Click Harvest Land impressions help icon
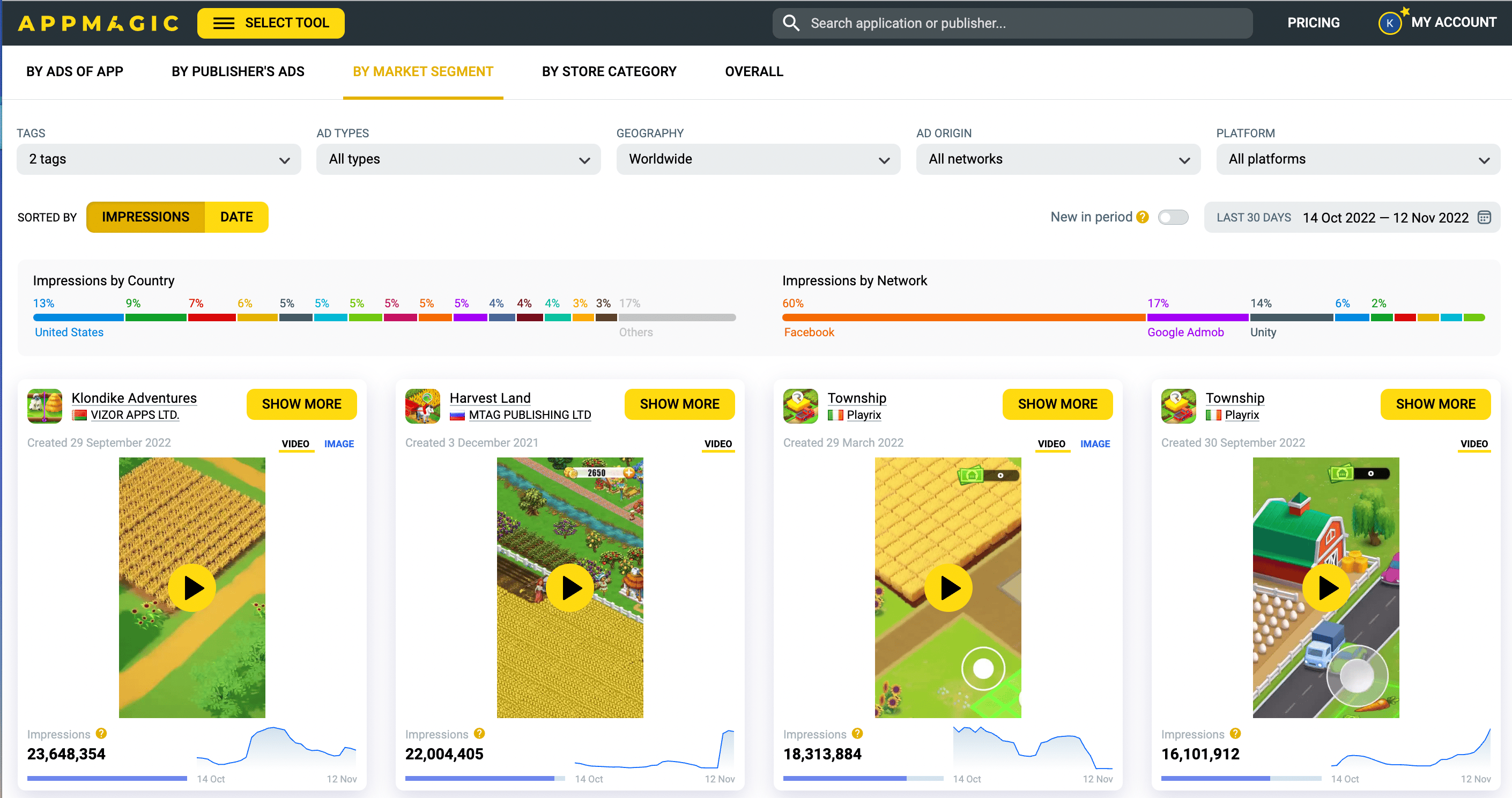The width and height of the screenshot is (1512, 798). [479, 734]
